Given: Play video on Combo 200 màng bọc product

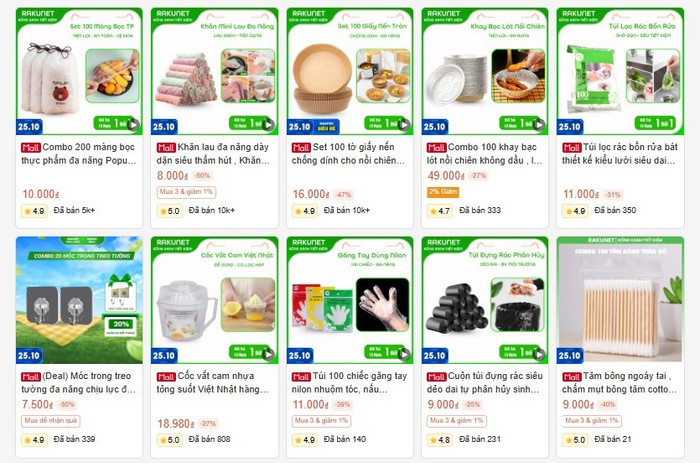Looking at the screenshot, I should (133, 125).
